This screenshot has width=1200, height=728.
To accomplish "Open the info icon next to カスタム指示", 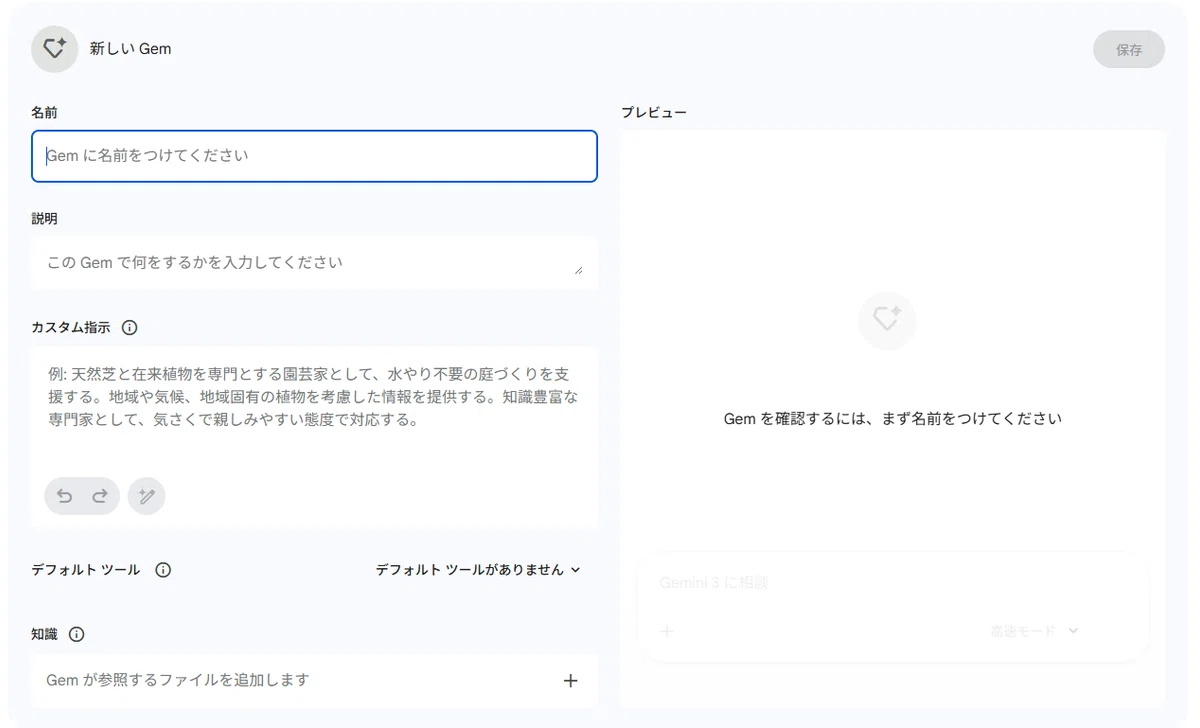I will pyautogui.click(x=129, y=327).
